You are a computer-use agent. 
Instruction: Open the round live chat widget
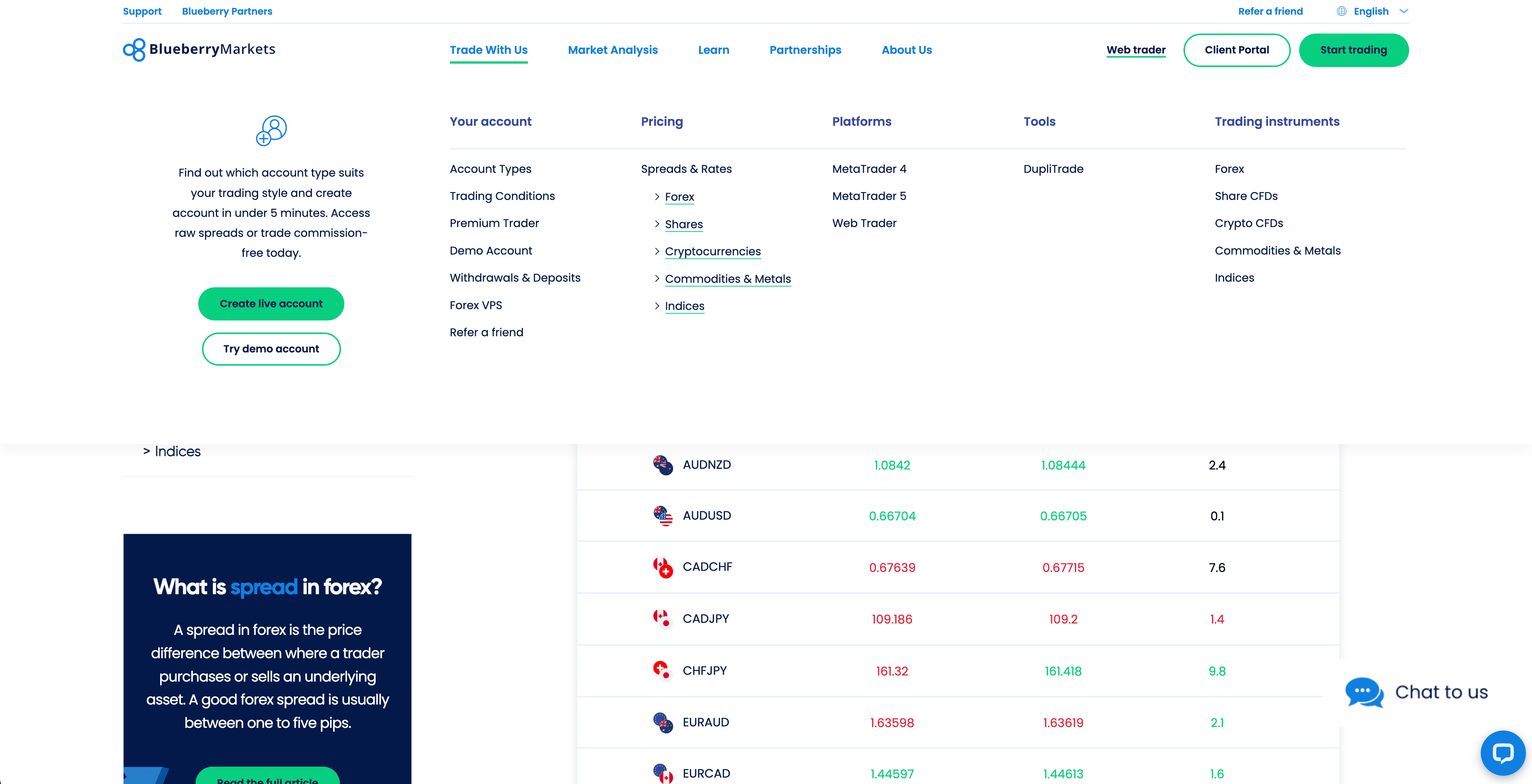(x=1503, y=753)
